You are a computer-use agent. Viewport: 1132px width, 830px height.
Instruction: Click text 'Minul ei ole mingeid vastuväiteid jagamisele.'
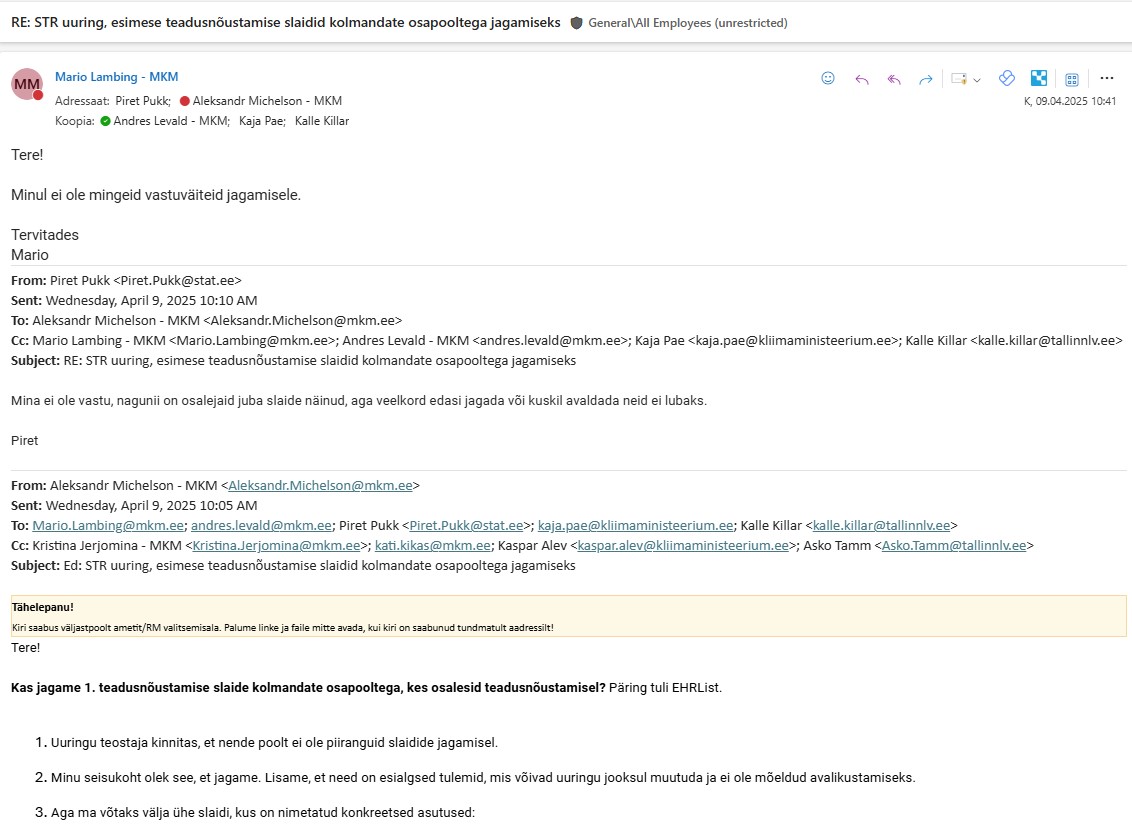coord(156,195)
